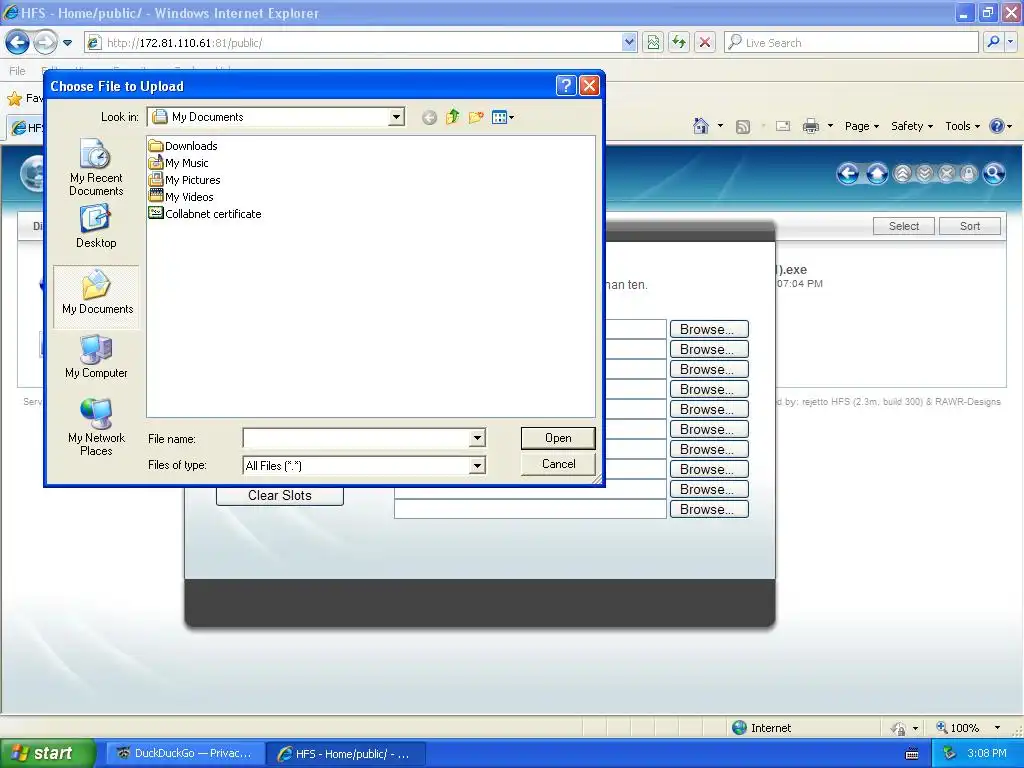Click the RSS Feeds icon

point(743,127)
